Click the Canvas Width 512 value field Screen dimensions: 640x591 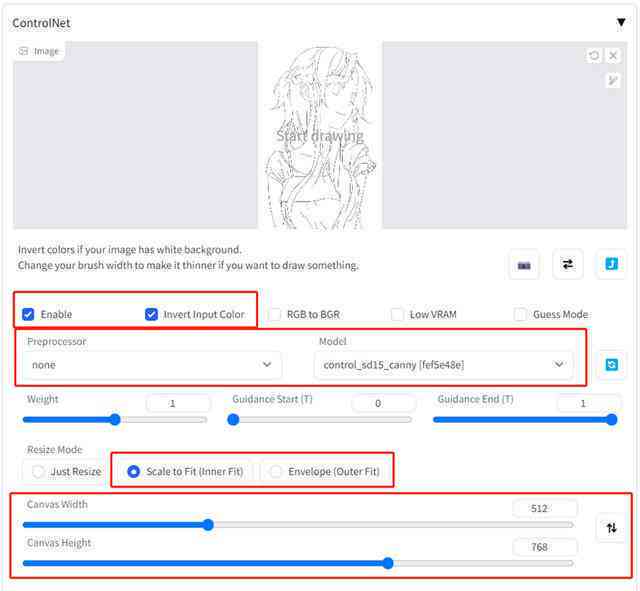(x=545, y=509)
